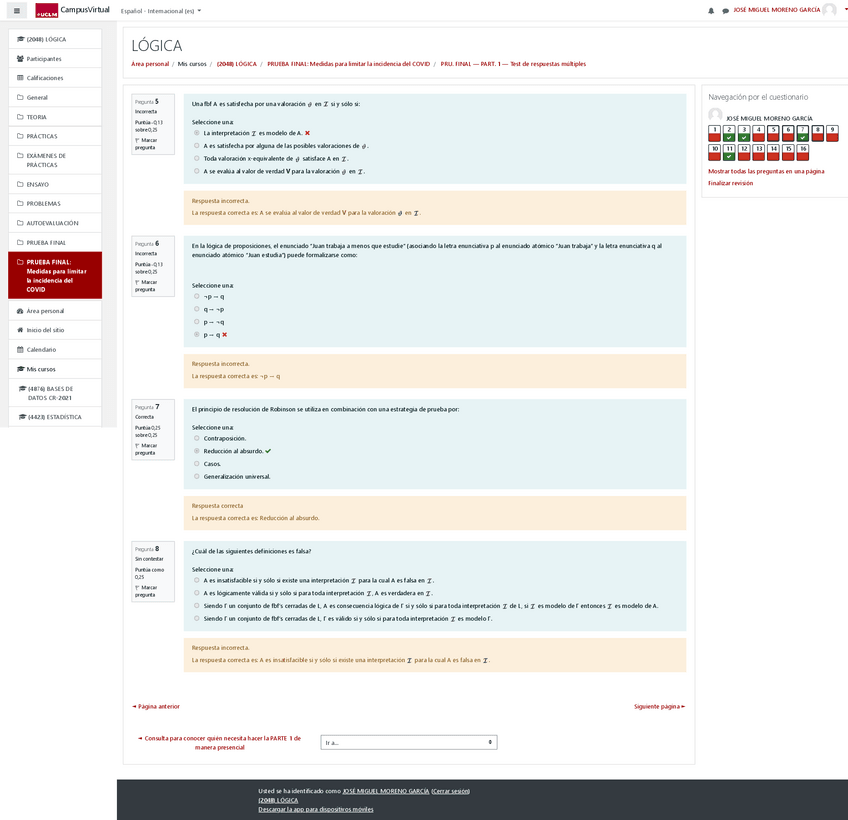Jump to question 16 in quiz navigation
This screenshot has width=848, height=820.
click(x=803, y=152)
